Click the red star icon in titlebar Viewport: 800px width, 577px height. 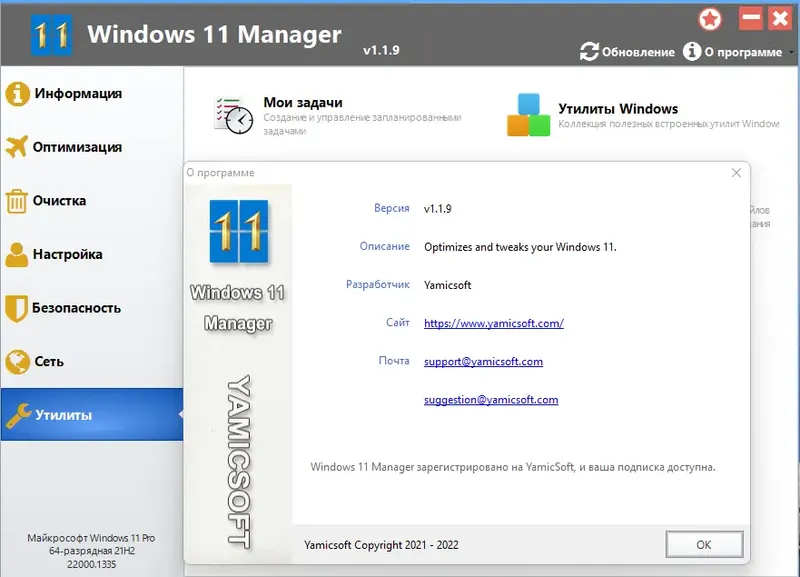(x=709, y=18)
